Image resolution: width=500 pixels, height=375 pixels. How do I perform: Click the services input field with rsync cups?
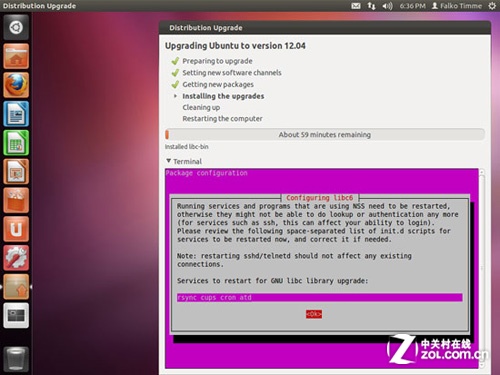point(319,297)
